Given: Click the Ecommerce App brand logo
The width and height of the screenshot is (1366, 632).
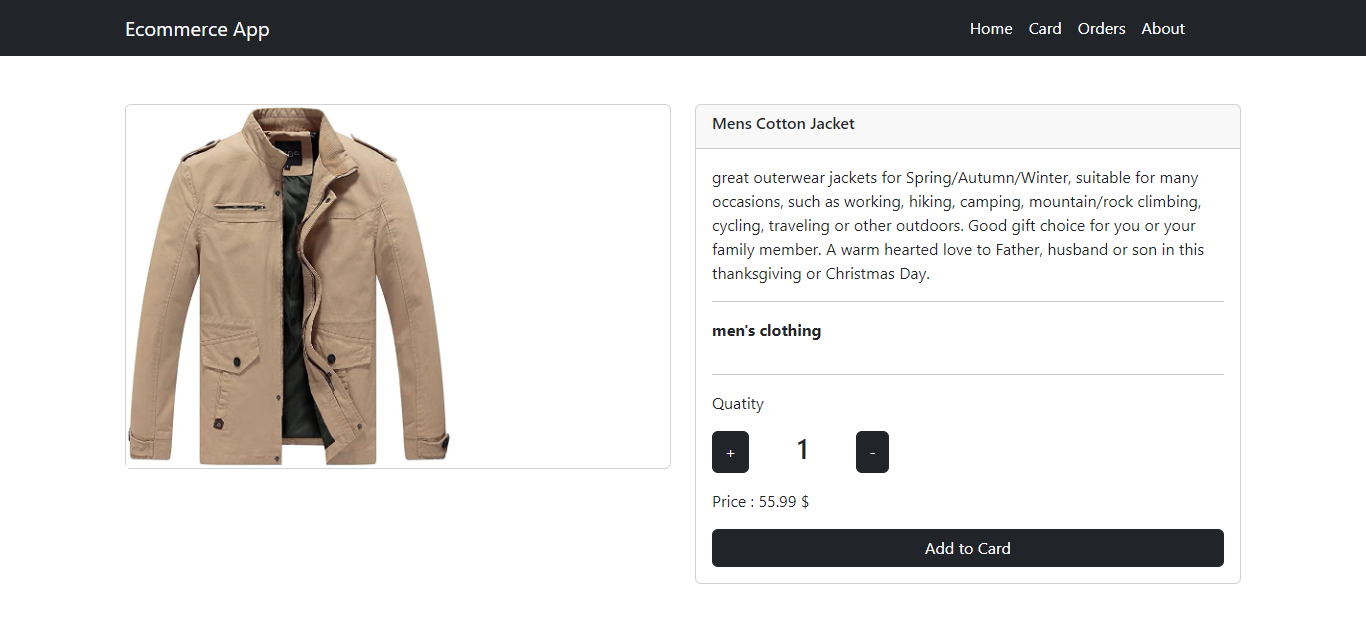Looking at the screenshot, I should coord(197,29).
